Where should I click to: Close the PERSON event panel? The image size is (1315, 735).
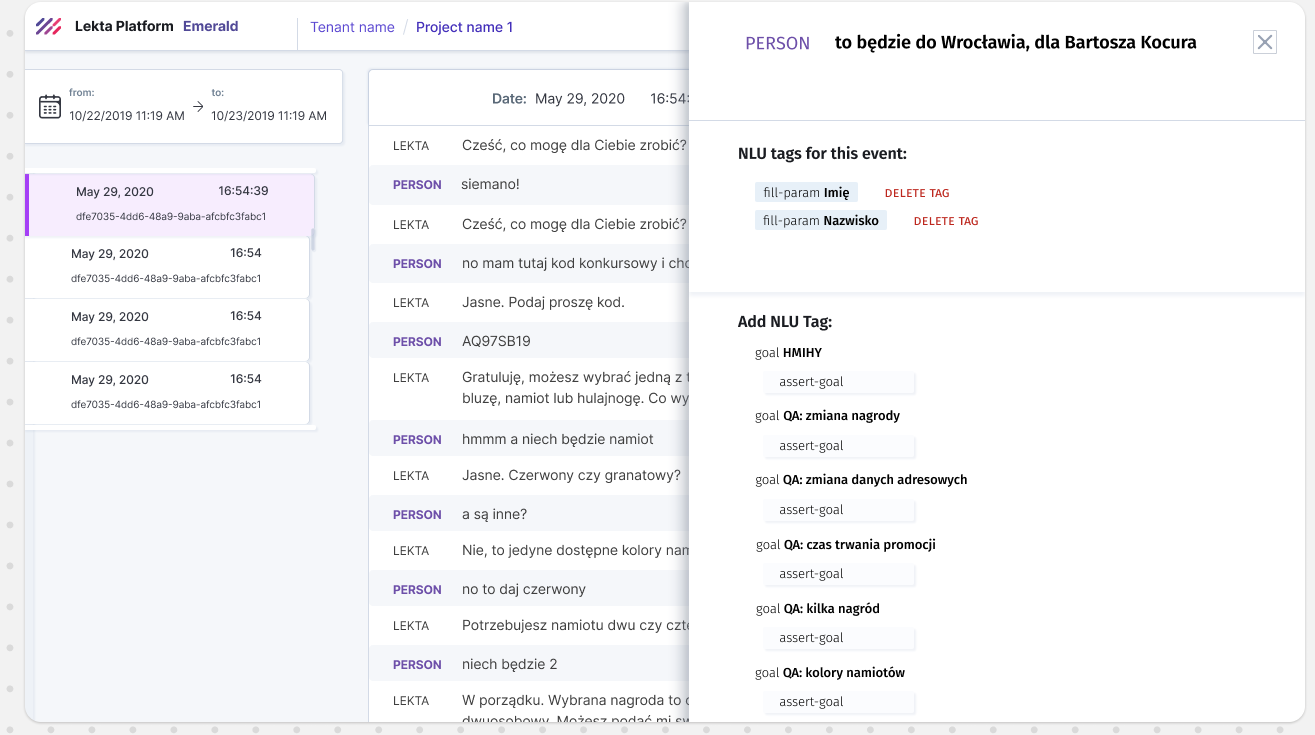tap(1265, 42)
